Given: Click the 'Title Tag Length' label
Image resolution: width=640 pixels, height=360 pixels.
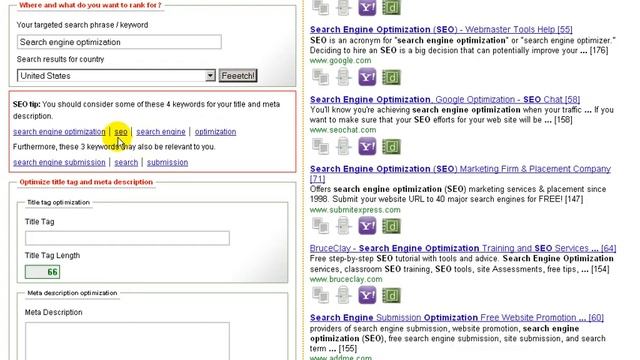Looking at the screenshot, I should pyautogui.click(x=52, y=256).
